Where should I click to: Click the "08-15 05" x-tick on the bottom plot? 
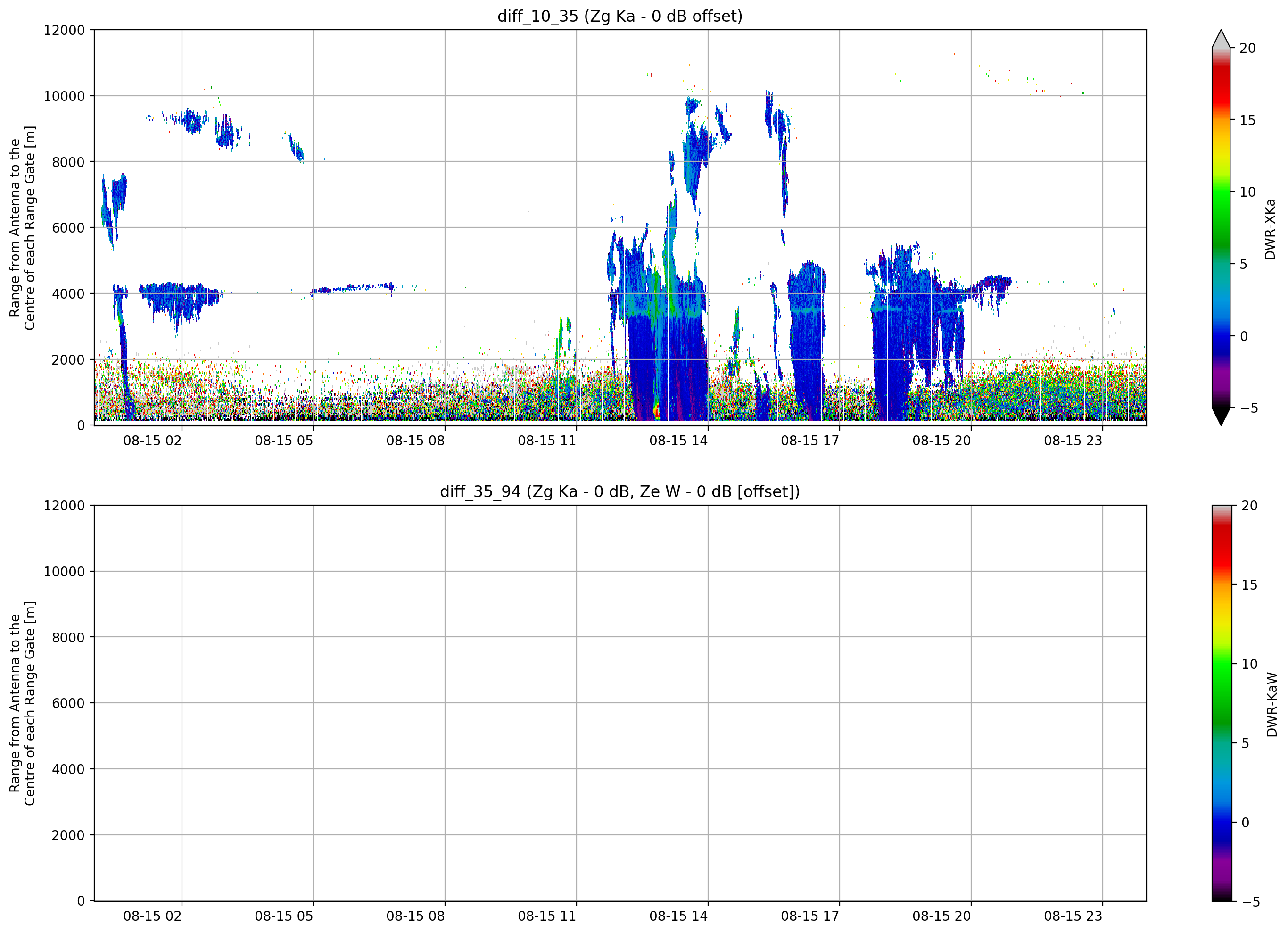coord(284,916)
